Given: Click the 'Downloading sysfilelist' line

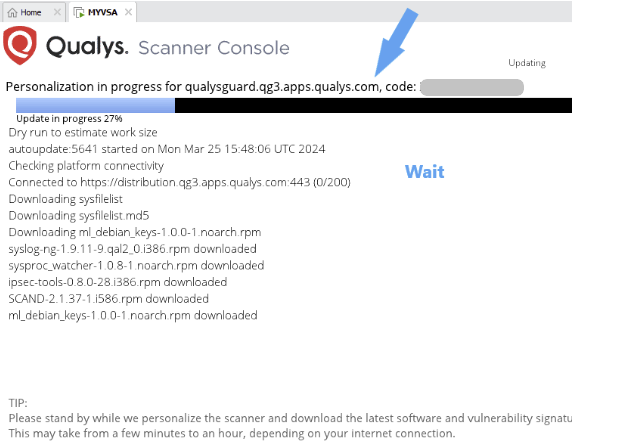Looking at the screenshot, I should [x=66, y=199].
